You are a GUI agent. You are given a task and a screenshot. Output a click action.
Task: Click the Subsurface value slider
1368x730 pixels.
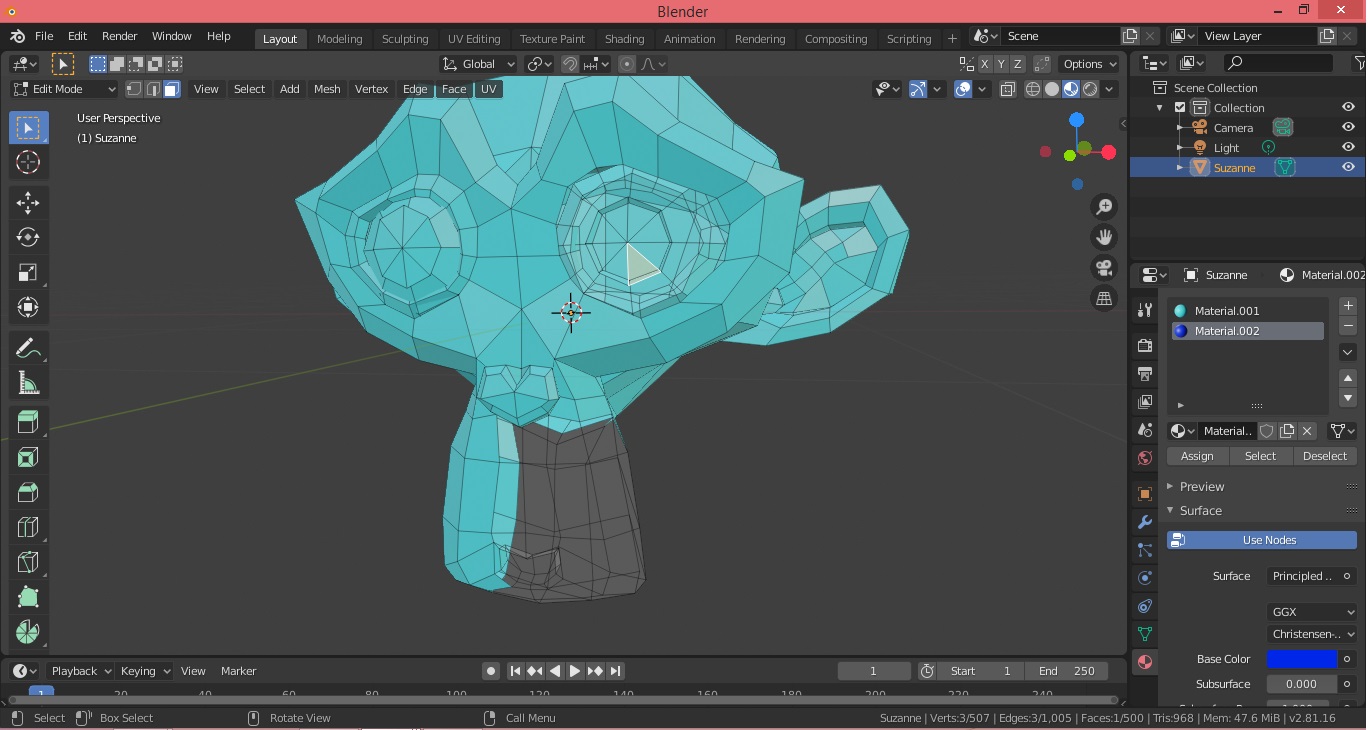point(1302,684)
